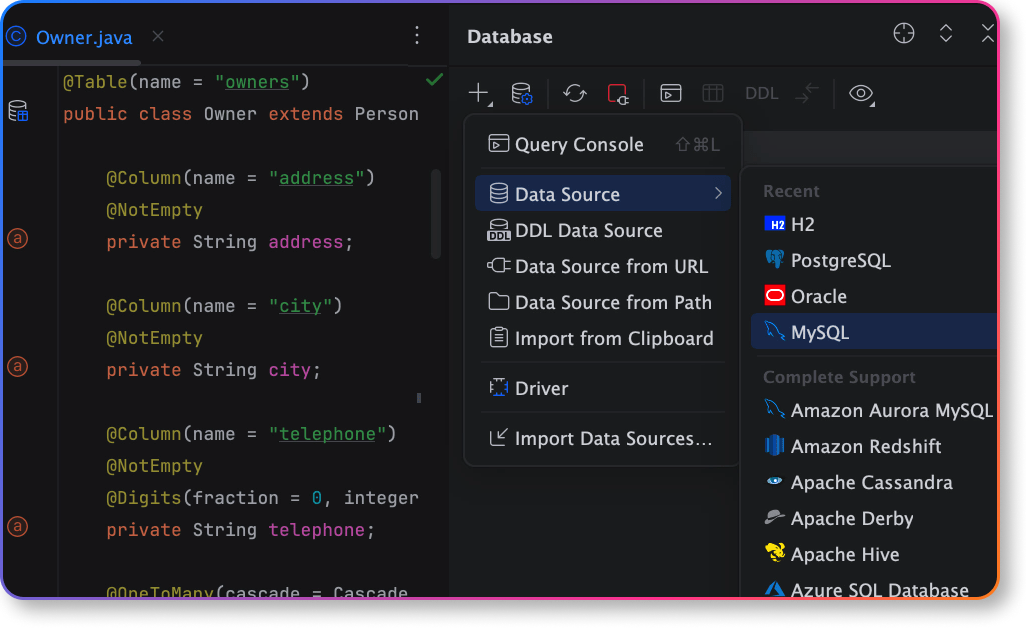Choose Data Source from Path
The height and width of the screenshot is (628, 1026).
603,302
